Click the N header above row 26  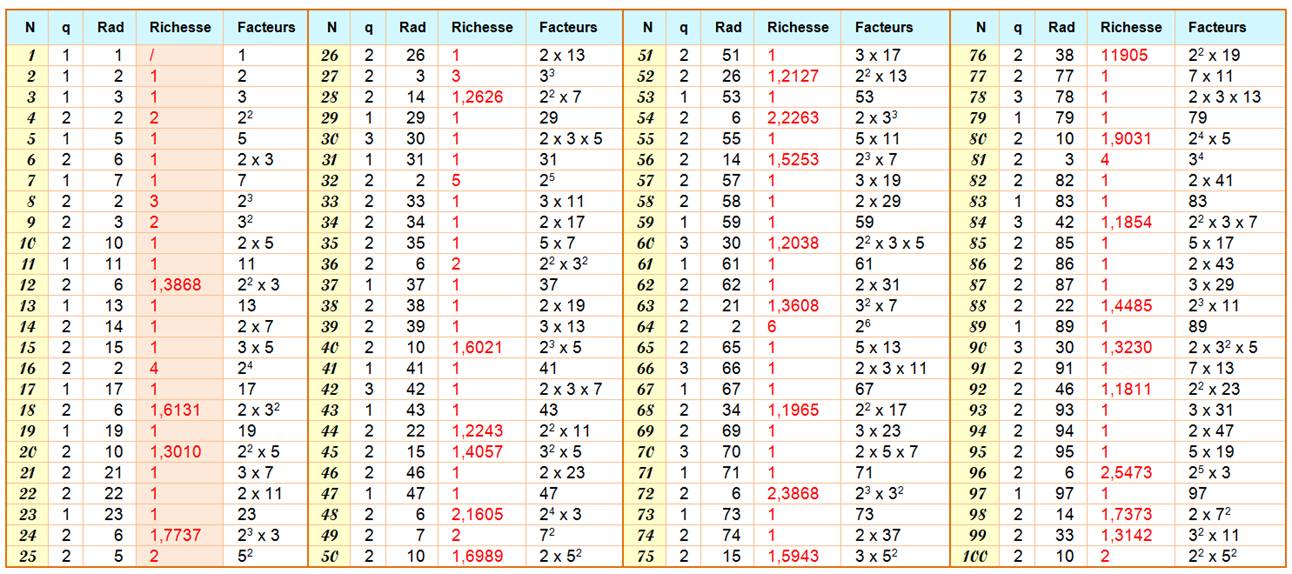tap(331, 27)
